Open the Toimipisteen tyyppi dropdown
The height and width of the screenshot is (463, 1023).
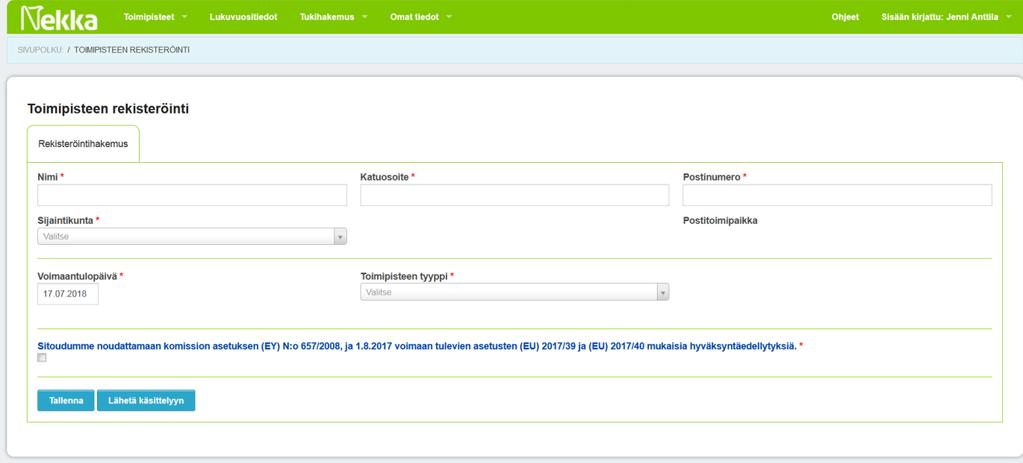[515, 293]
